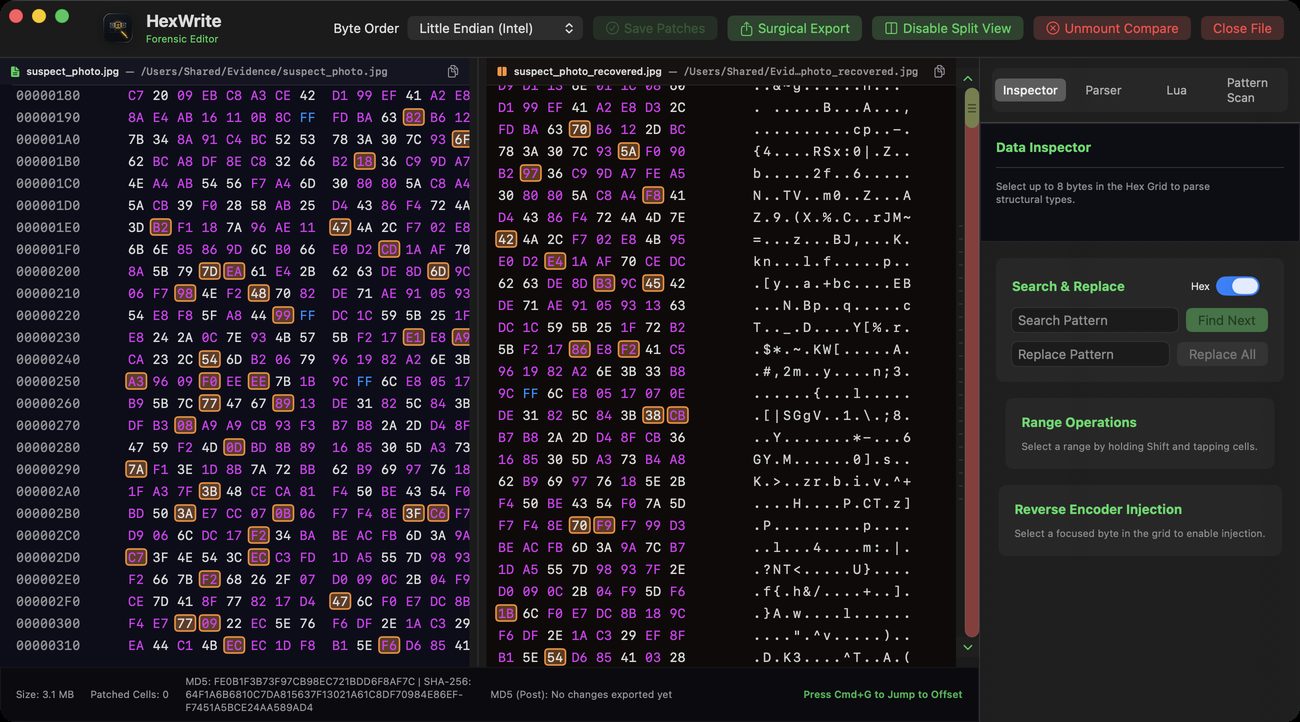
Task: Select highlighted byte A3 at offset 00000250
Action: coord(136,381)
